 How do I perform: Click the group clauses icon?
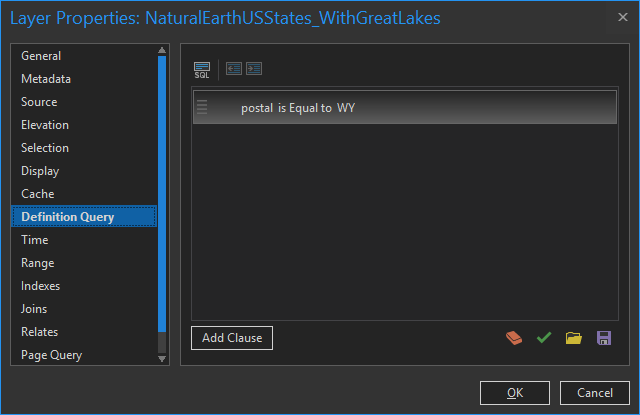[x=254, y=69]
